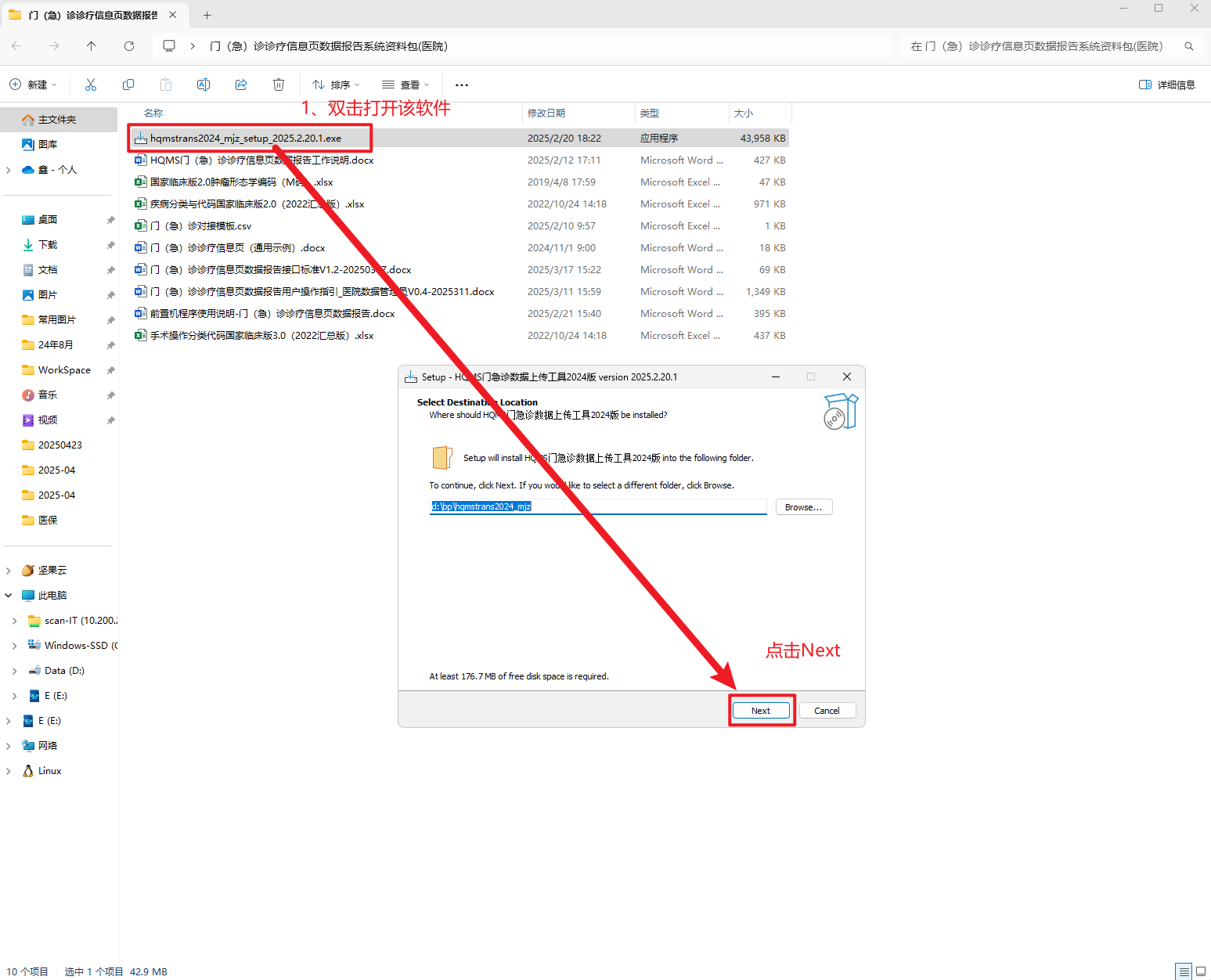
Task: Click the Delete trash can icon
Action: (x=279, y=85)
